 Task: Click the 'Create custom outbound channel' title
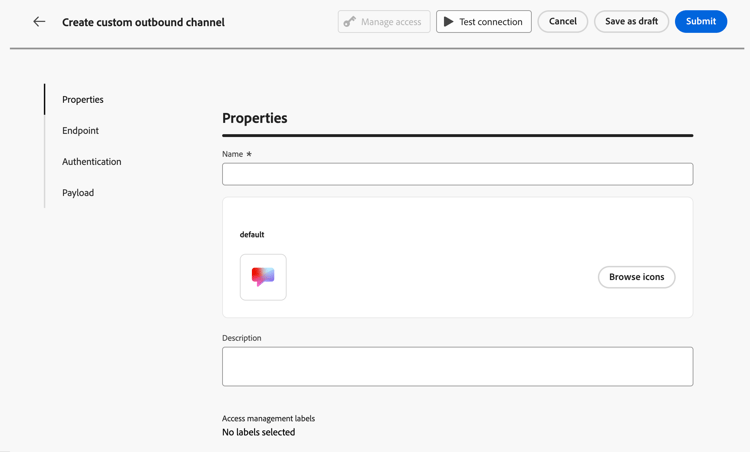tap(143, 22)
